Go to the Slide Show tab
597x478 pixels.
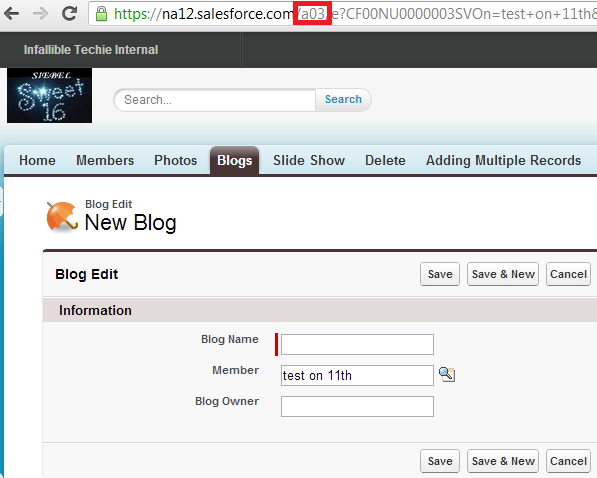(309, 160)
